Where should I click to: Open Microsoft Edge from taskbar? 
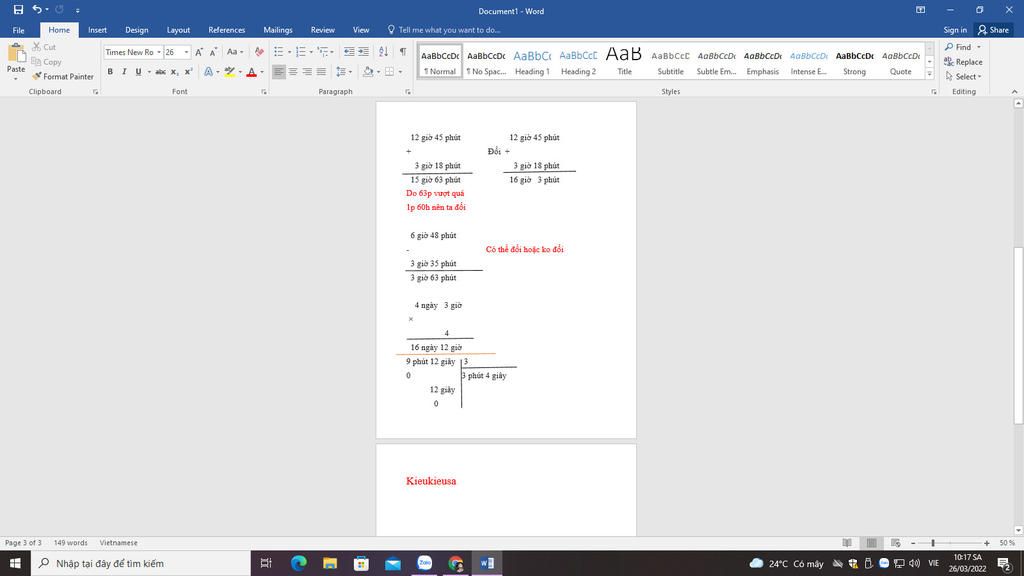(298, 563)
